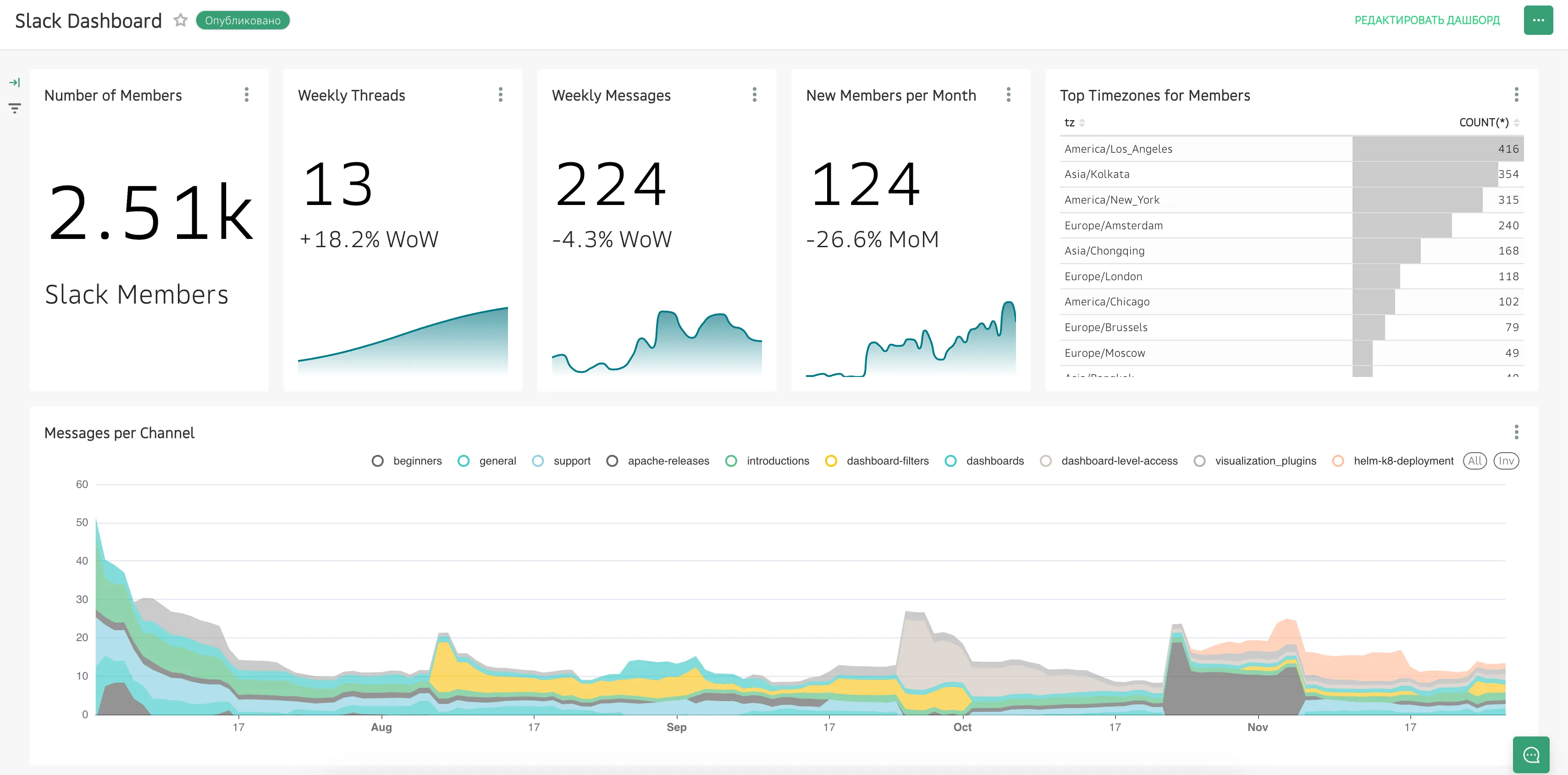1568x775 pixels.
Task: Click the Slack Dashboard title
Action: click(x=88, y=21)
